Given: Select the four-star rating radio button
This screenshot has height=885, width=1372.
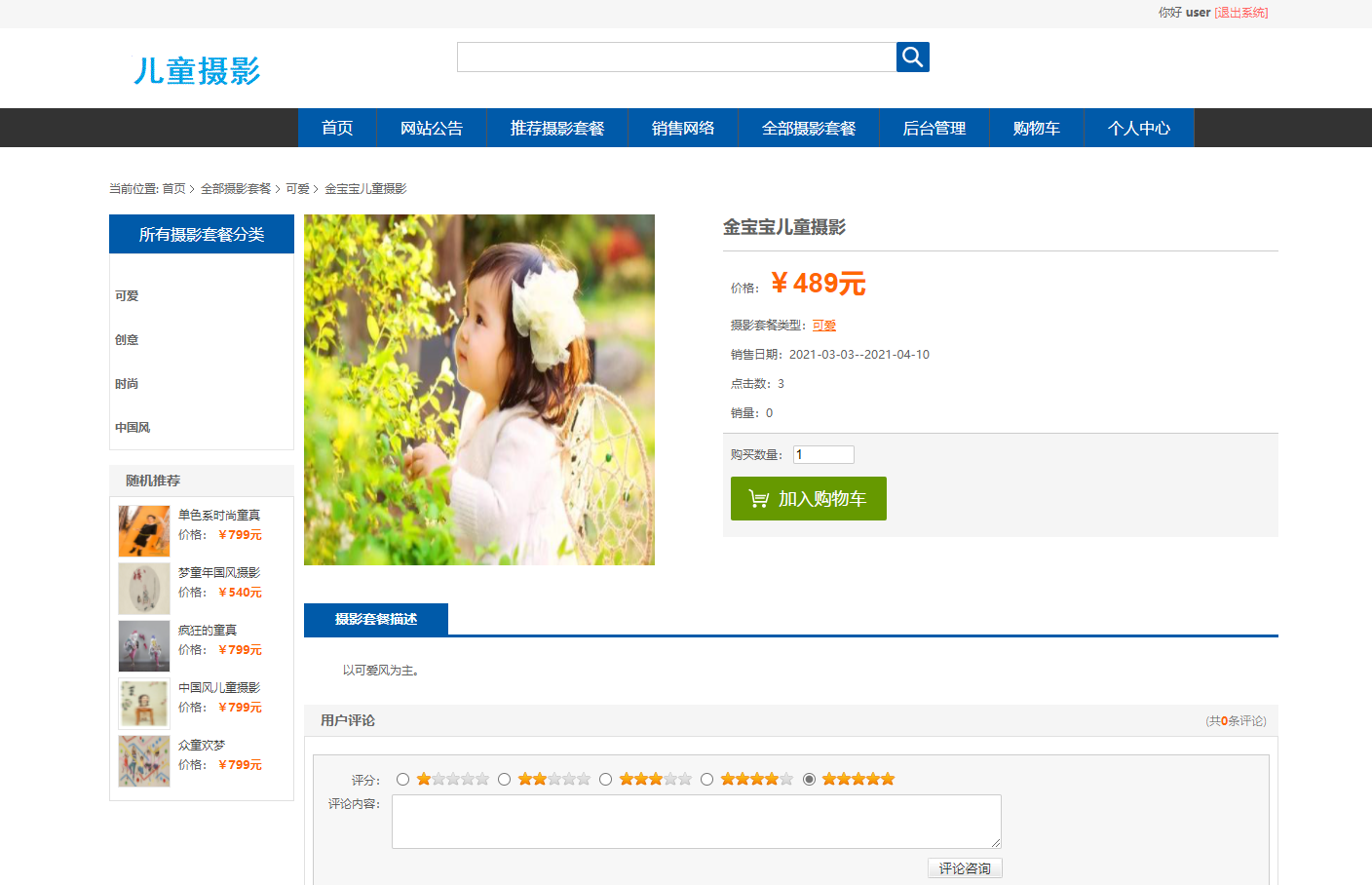Looking at the screenshot, I should pyautogui.click(x=706, y=780).
